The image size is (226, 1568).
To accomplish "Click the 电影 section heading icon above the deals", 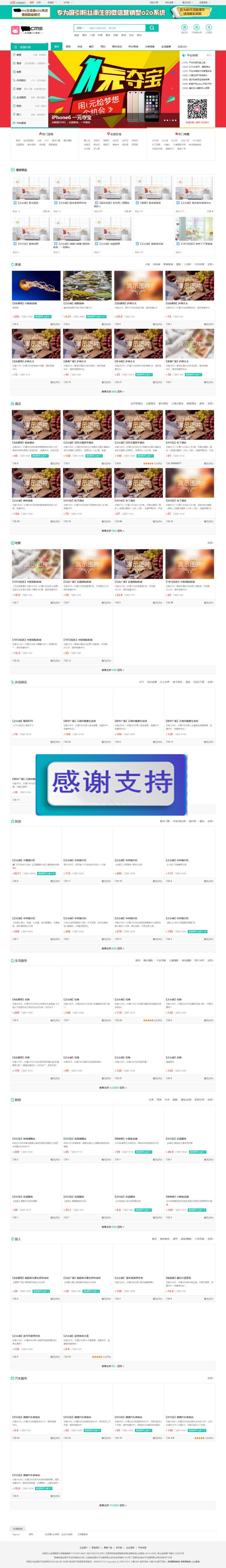I will (13, 542).
